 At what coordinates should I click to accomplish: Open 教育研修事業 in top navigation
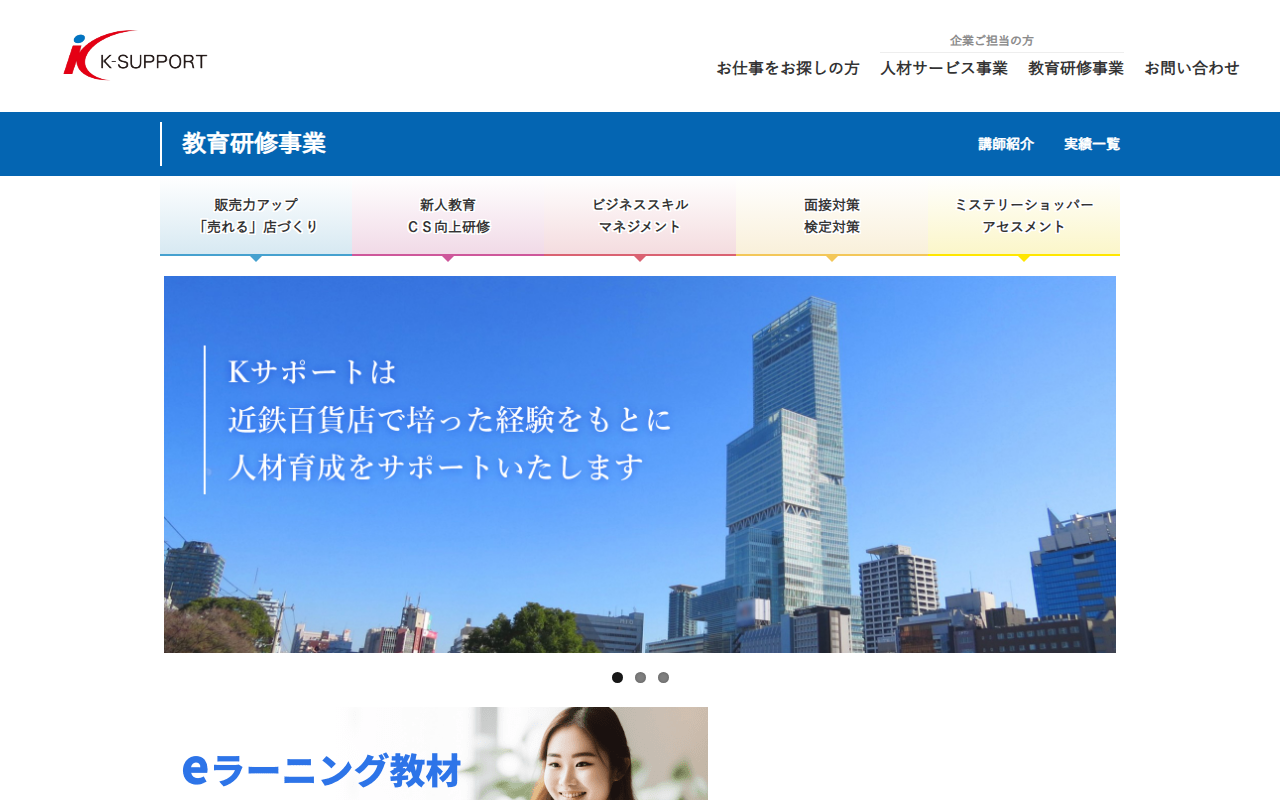click(1076, 68)
